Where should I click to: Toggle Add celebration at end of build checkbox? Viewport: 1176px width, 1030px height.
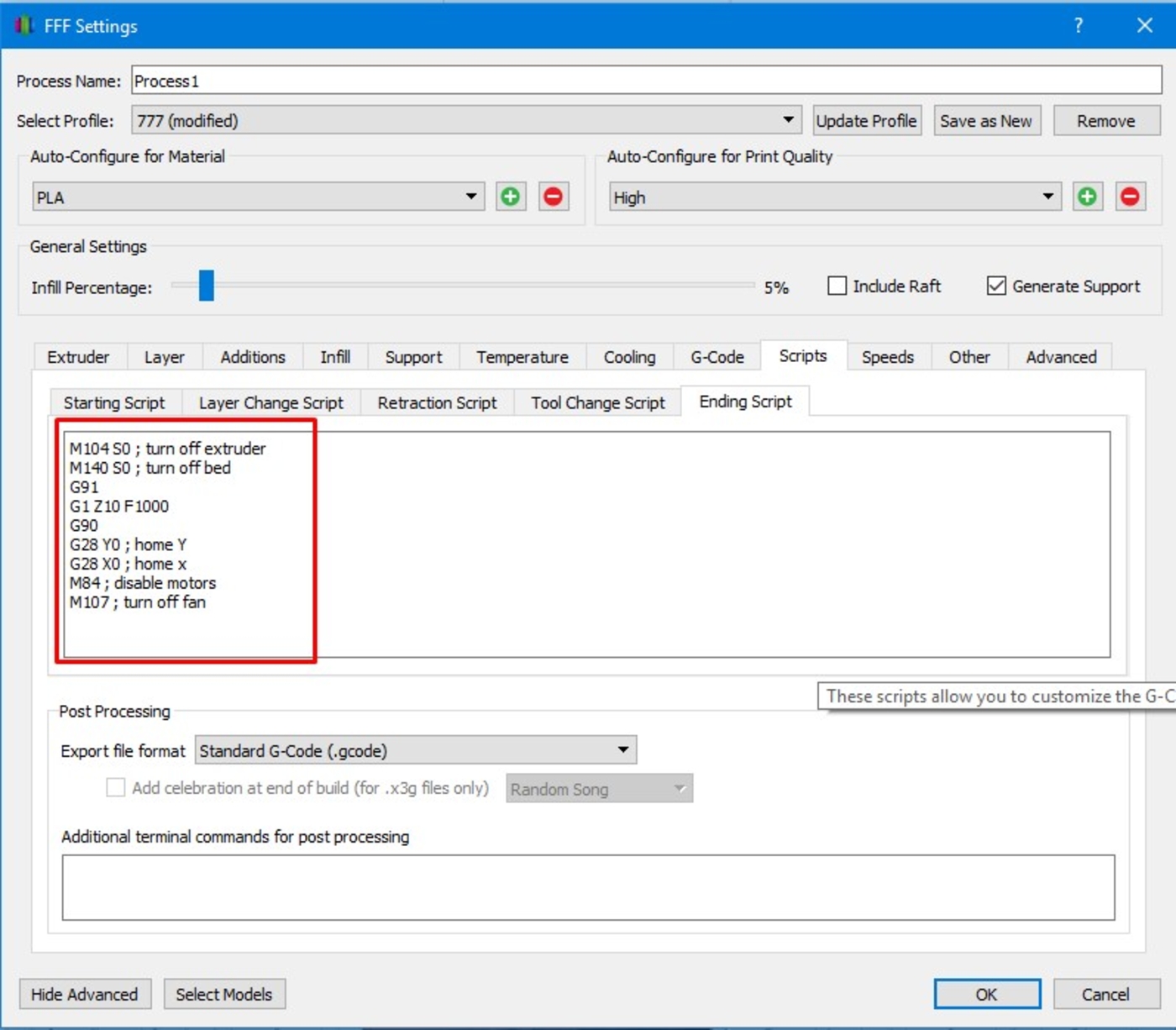coord(116,788)
